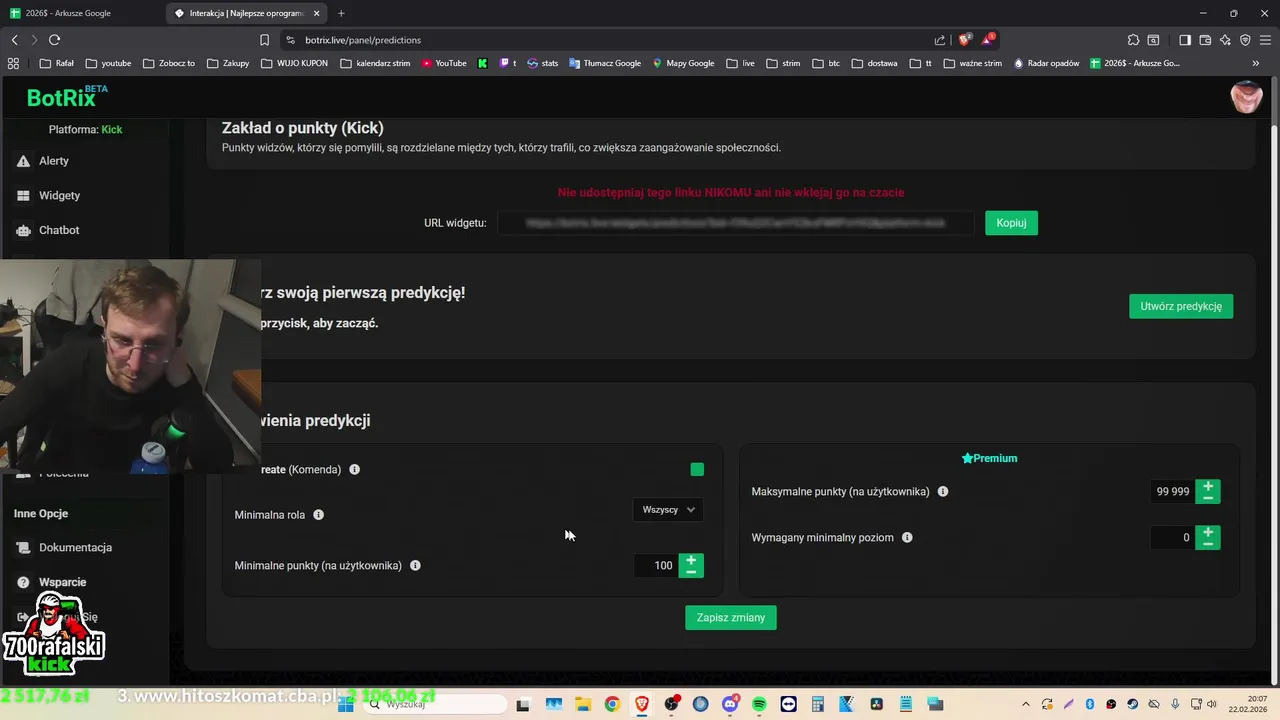Image resolution: width=1280 pixels, height=720 pixels.
Task: Open the Zobocz to bookmarks folder
Action: 169,63
